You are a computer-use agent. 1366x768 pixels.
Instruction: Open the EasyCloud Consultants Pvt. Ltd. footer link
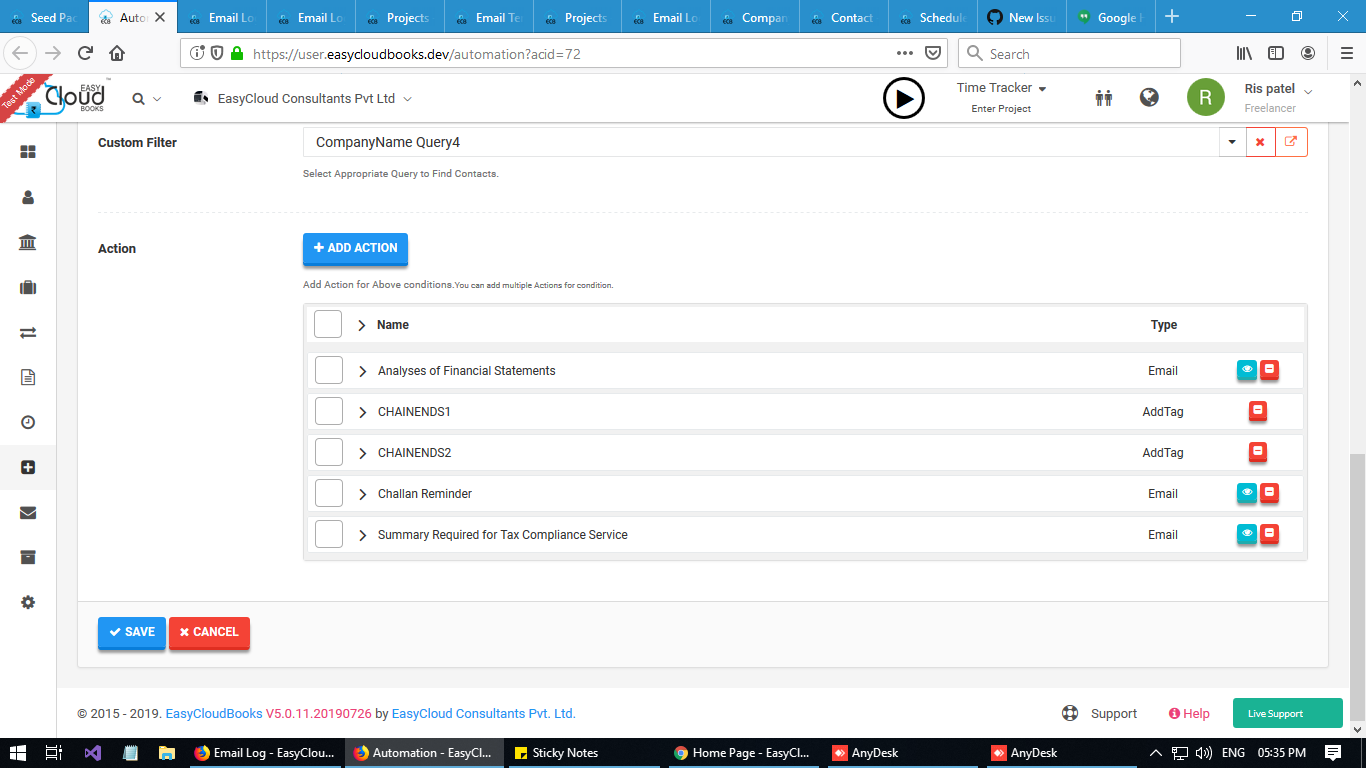click(484, 713)
